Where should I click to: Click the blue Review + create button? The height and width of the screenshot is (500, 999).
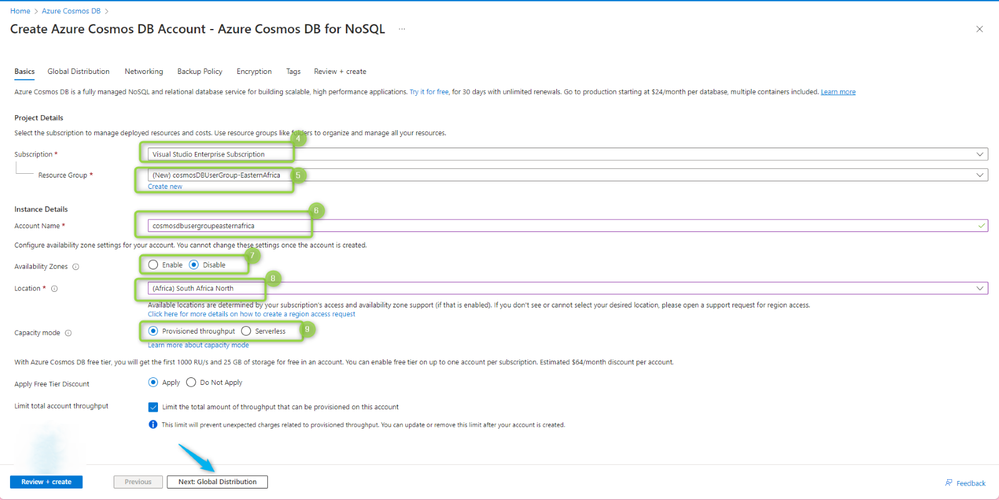47,482
